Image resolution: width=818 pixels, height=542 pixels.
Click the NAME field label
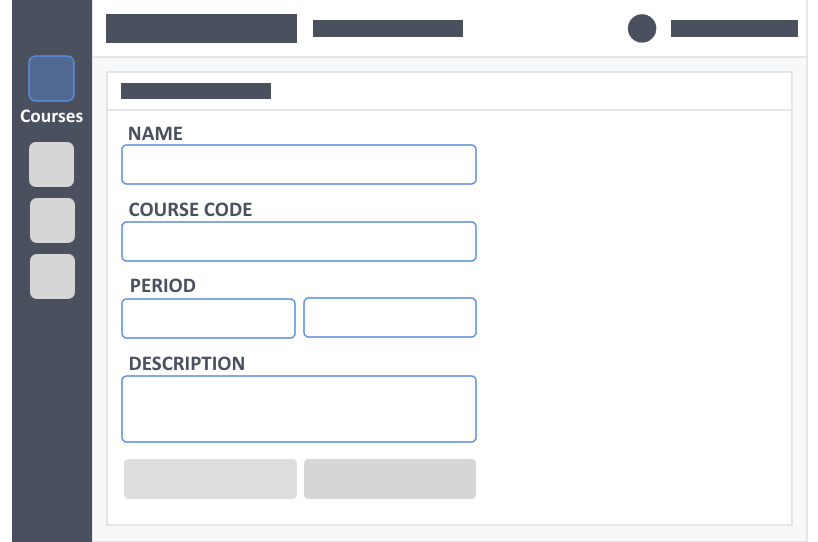click(155, 134)
